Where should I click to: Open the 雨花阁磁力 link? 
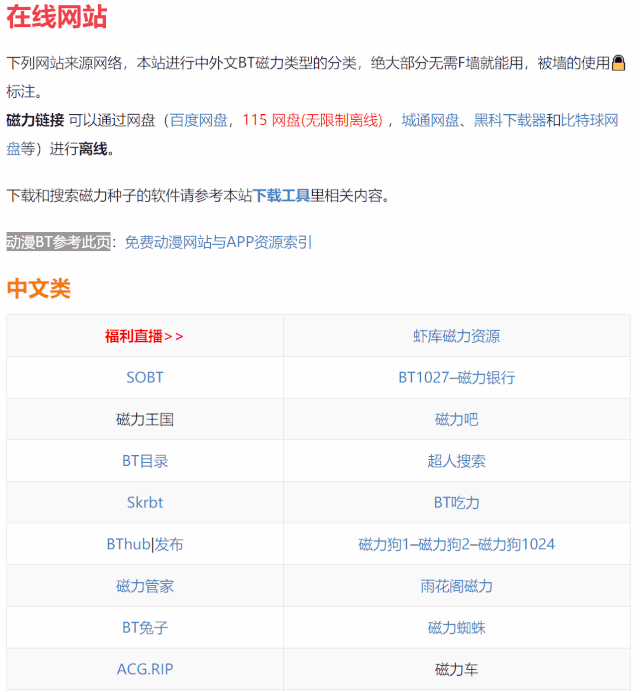(x=456, y=586)
